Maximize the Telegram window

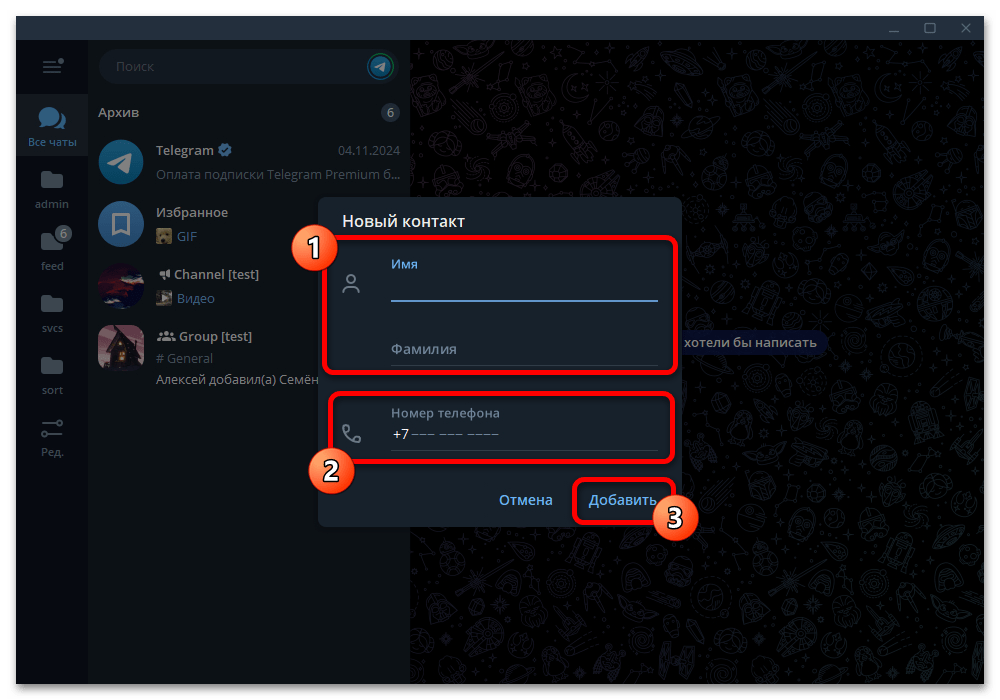coord(930,28)
